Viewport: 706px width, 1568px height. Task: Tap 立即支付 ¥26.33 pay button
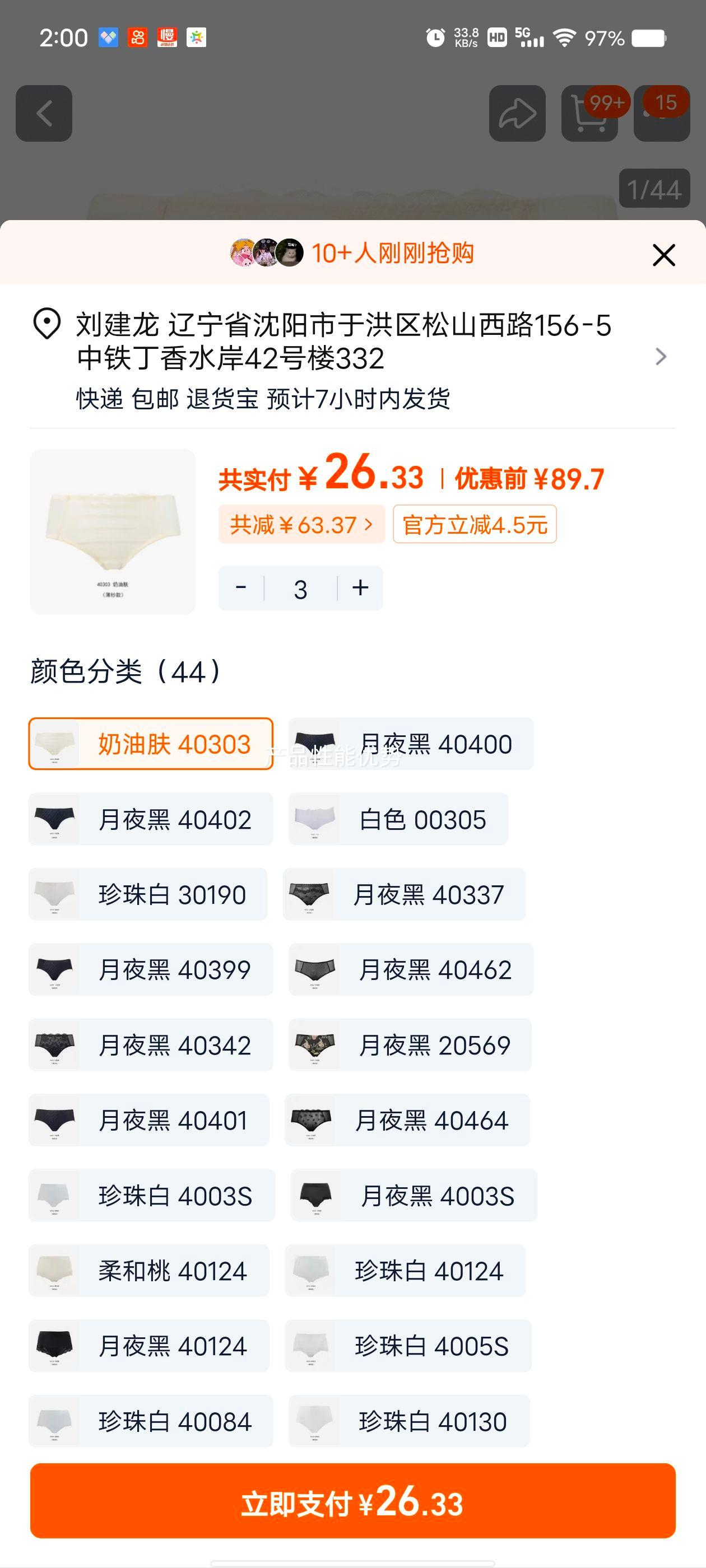pos(352,1501)
